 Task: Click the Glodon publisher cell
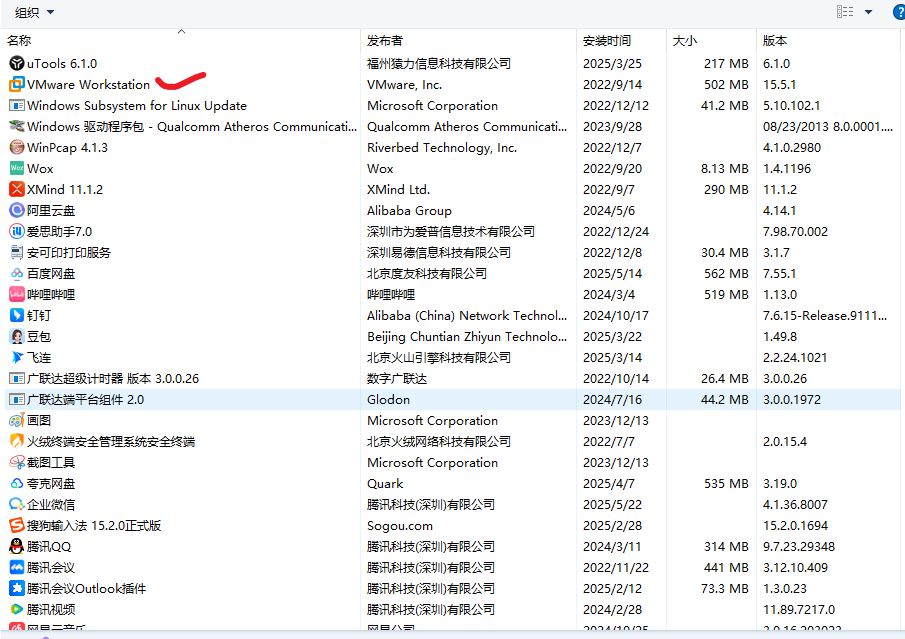388,399
